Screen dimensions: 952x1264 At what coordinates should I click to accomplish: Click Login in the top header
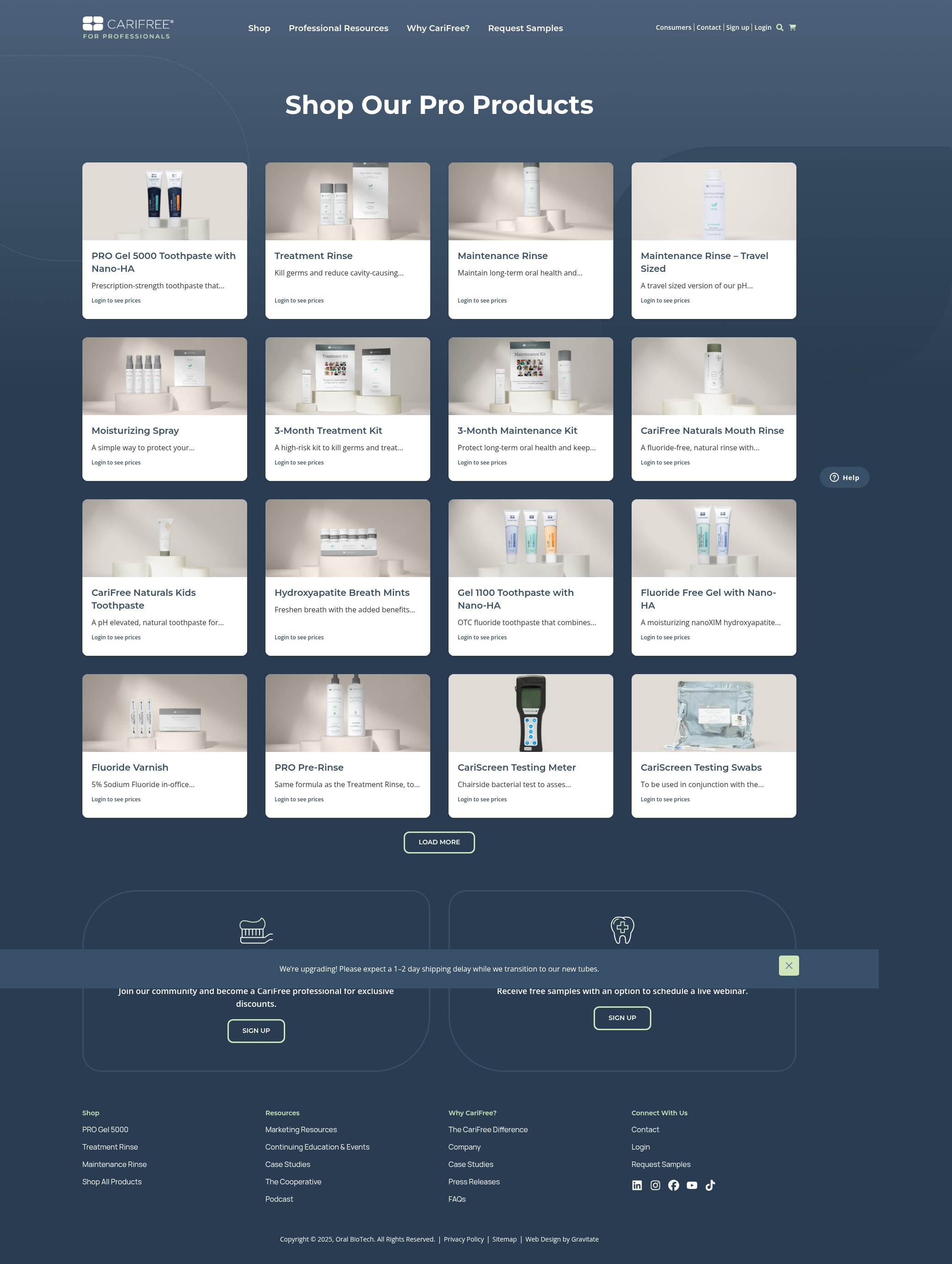[x=763, y=27]
